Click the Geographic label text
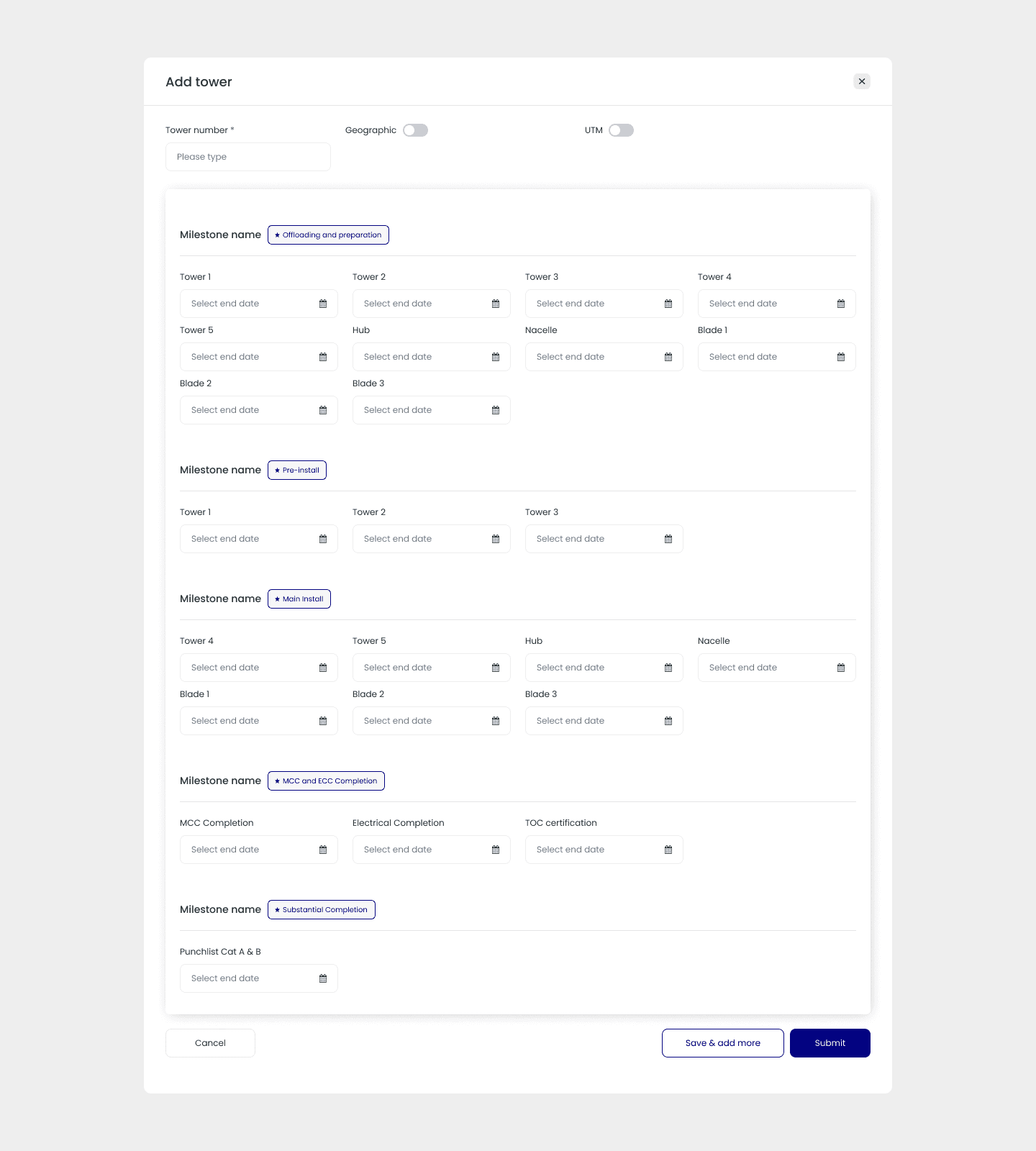The image size is (1036, 1151). [x=371, y=130]
